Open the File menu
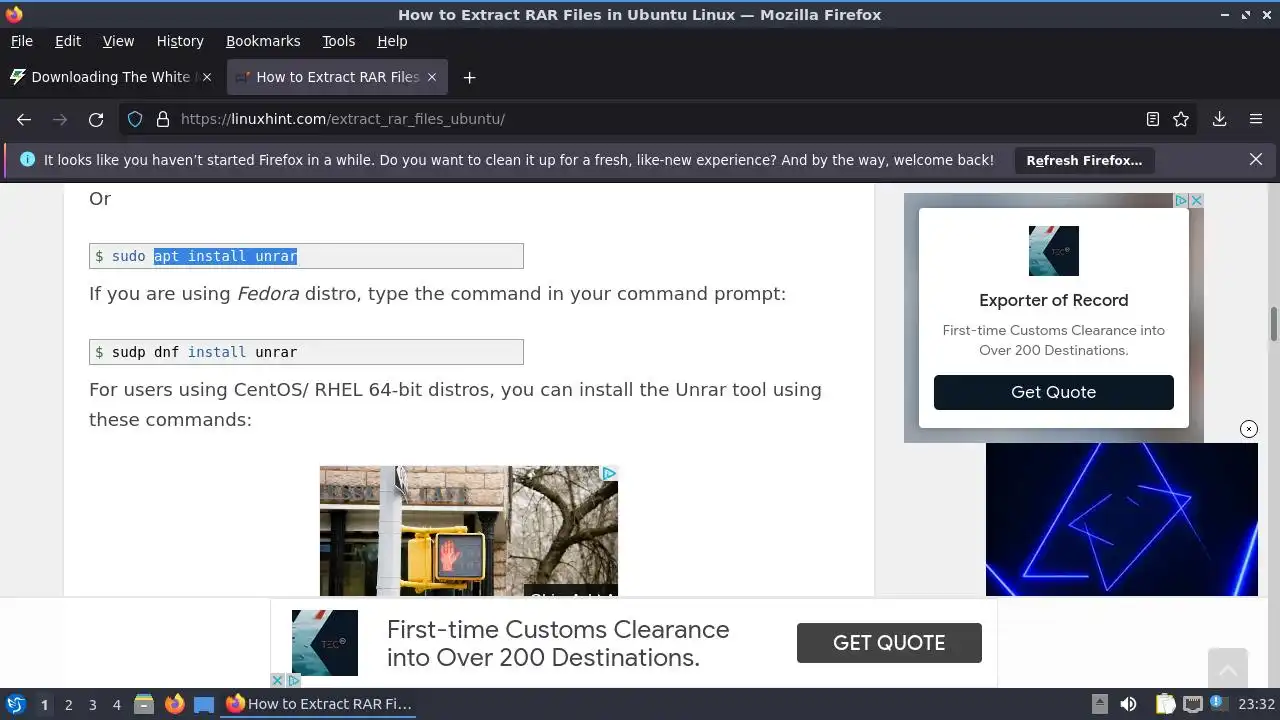The image size is (1280, 720). pyautogui.click(x=21, y=41)
